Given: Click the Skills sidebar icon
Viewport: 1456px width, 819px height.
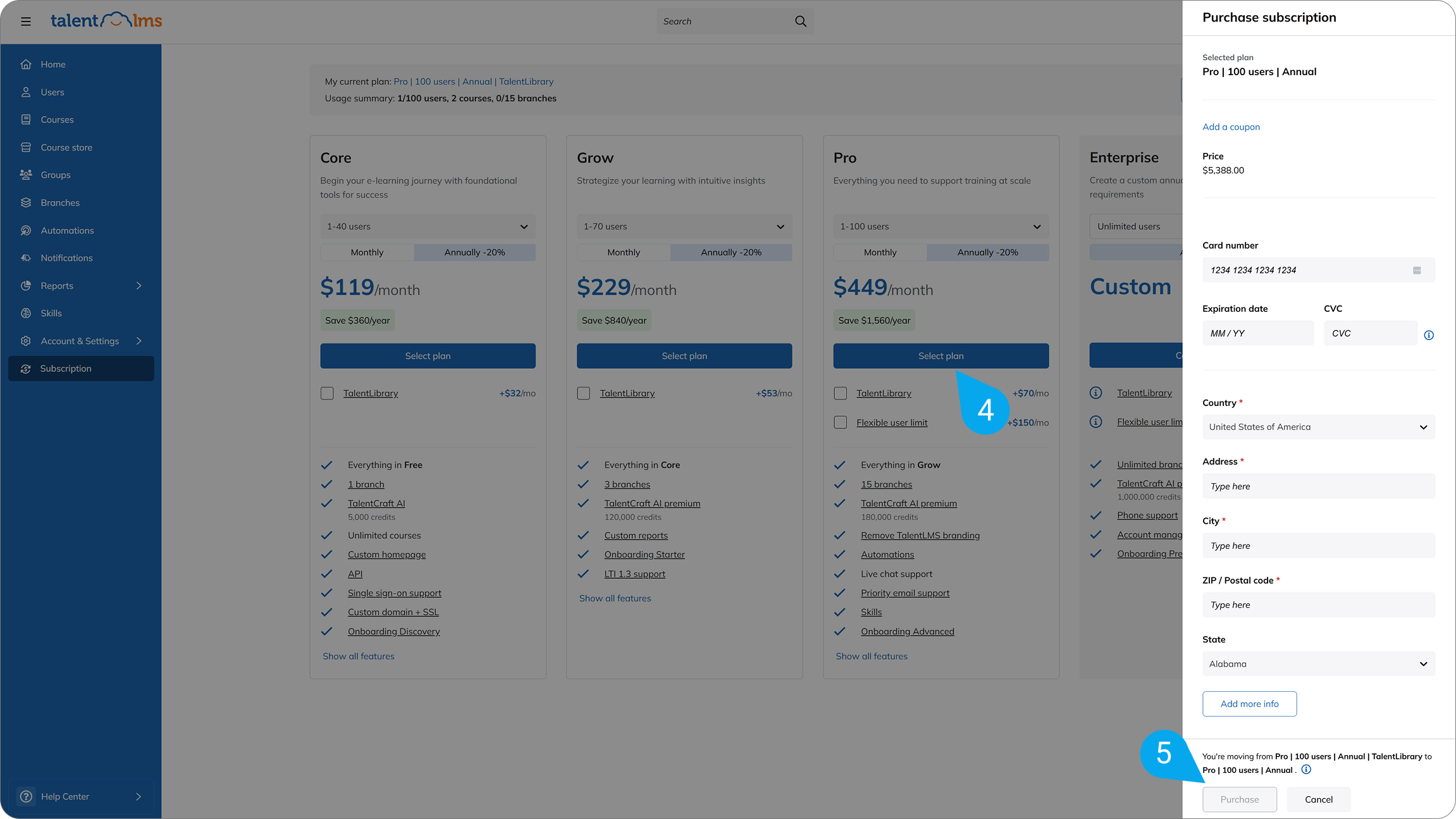Looking at the screenshot, I should click(x=26, y=313).
